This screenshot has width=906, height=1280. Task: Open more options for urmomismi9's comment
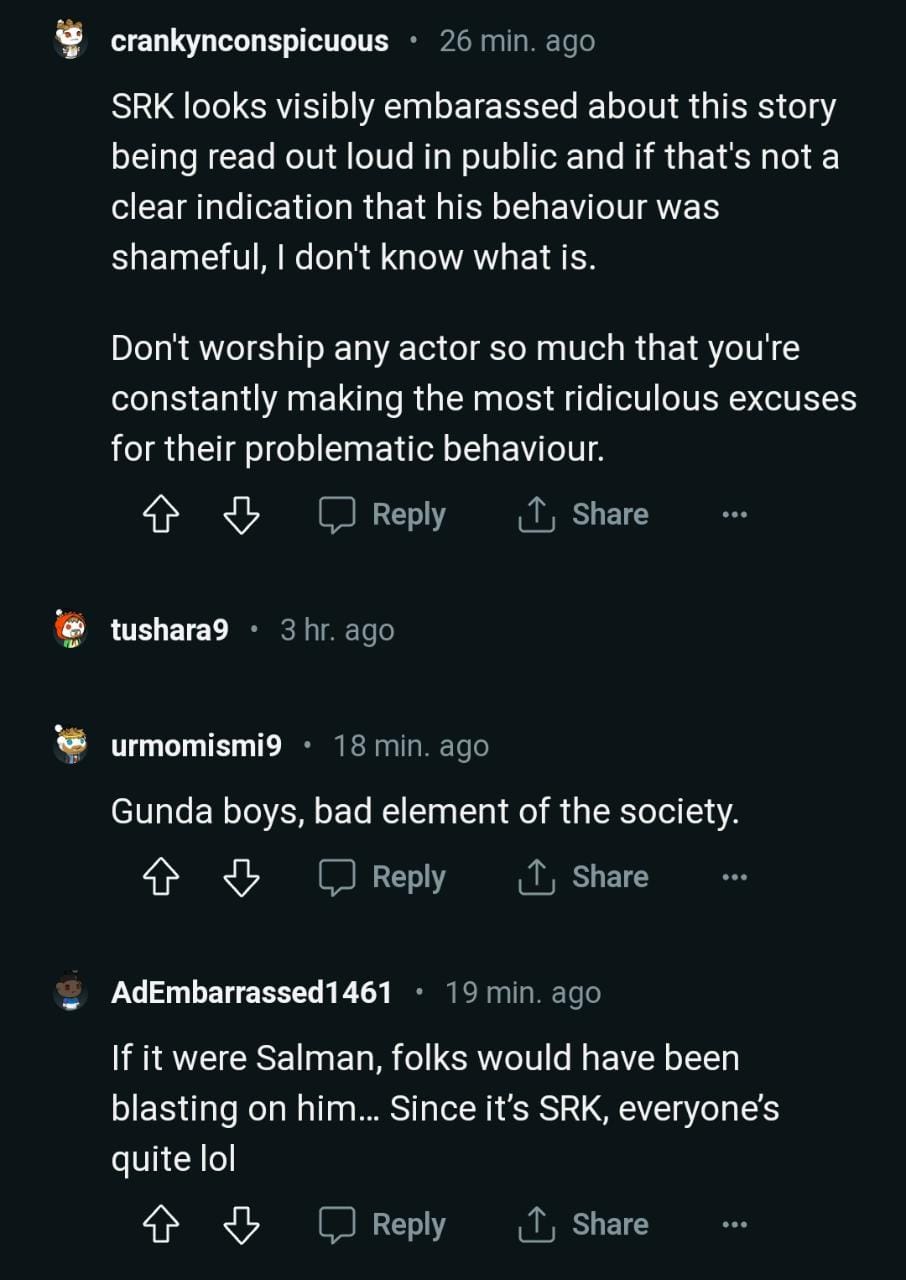point(734,878)
